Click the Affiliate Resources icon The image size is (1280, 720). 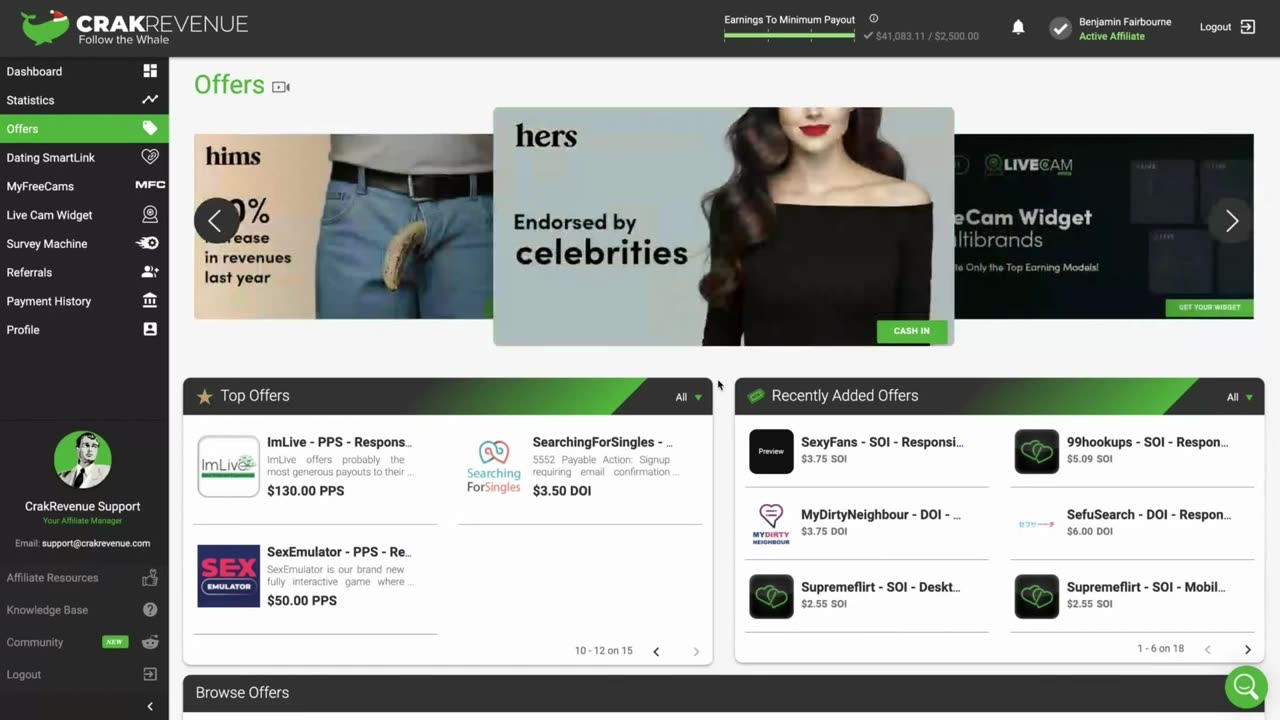pos(150,577)
